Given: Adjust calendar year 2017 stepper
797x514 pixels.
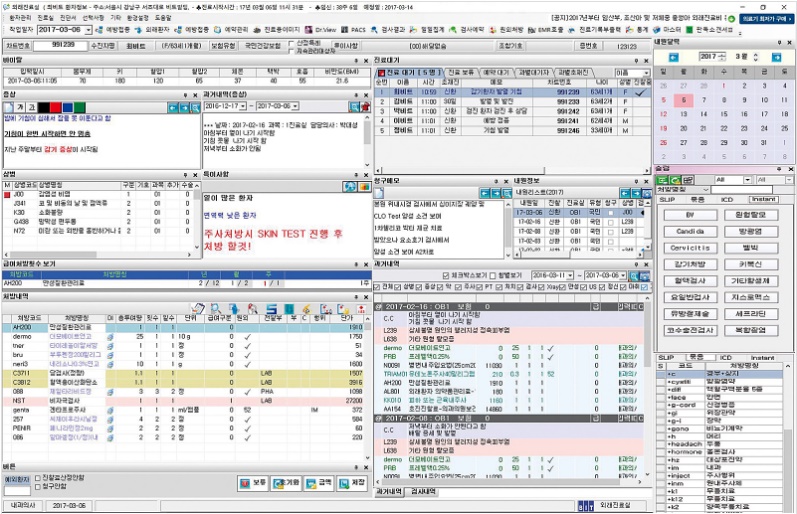Looking at the screenshot, I should point(722,57).
